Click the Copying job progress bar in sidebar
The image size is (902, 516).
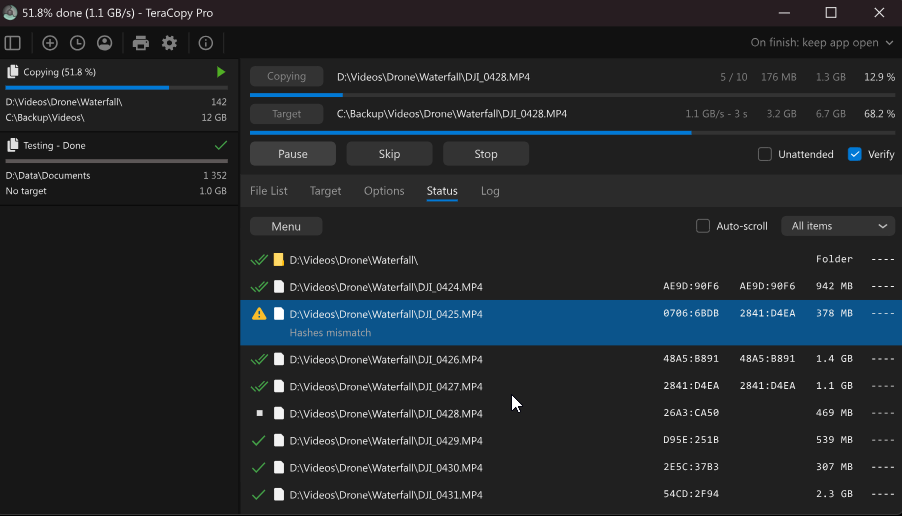[117, 88]
